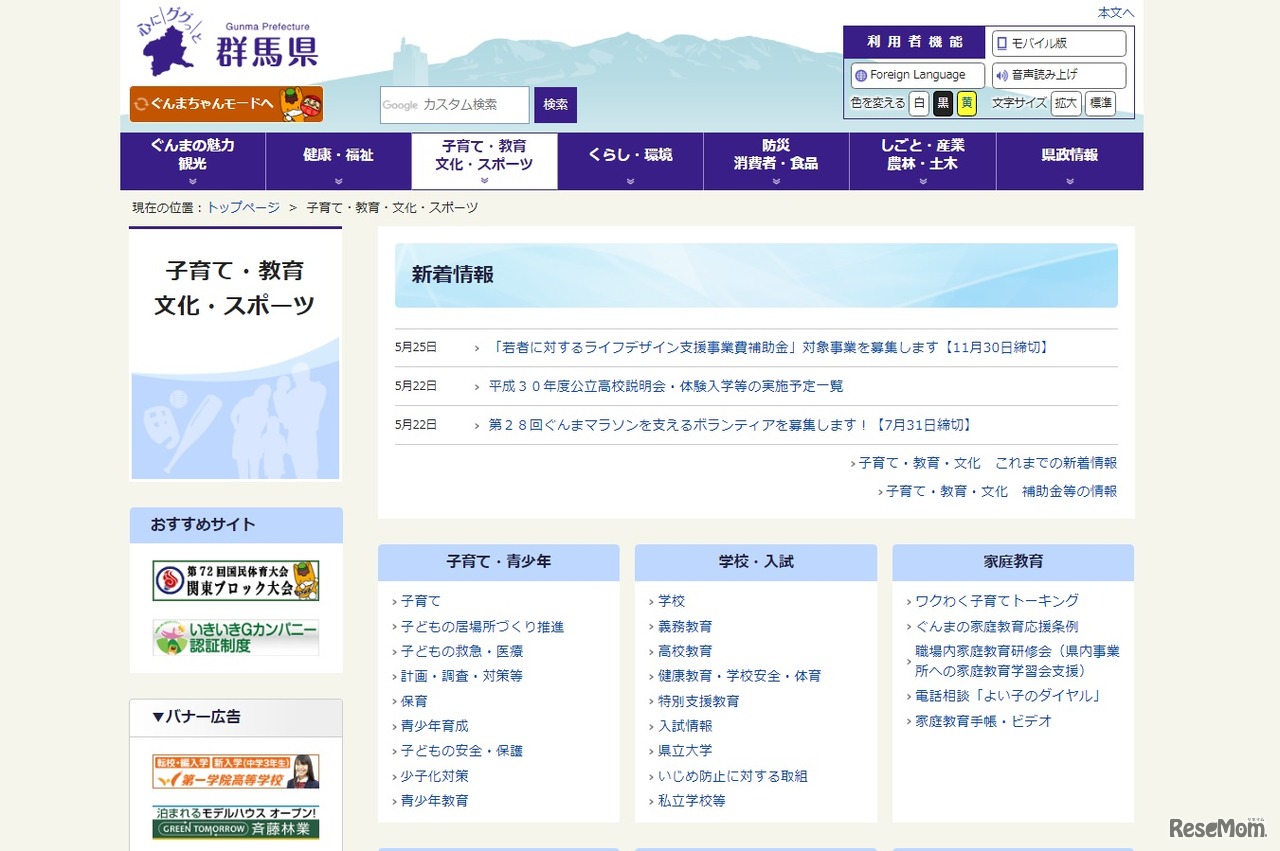The width and height of the screenshot is (1280, 851).
Task: Reset text size with 標準 button
Action: click(1100, 103)
